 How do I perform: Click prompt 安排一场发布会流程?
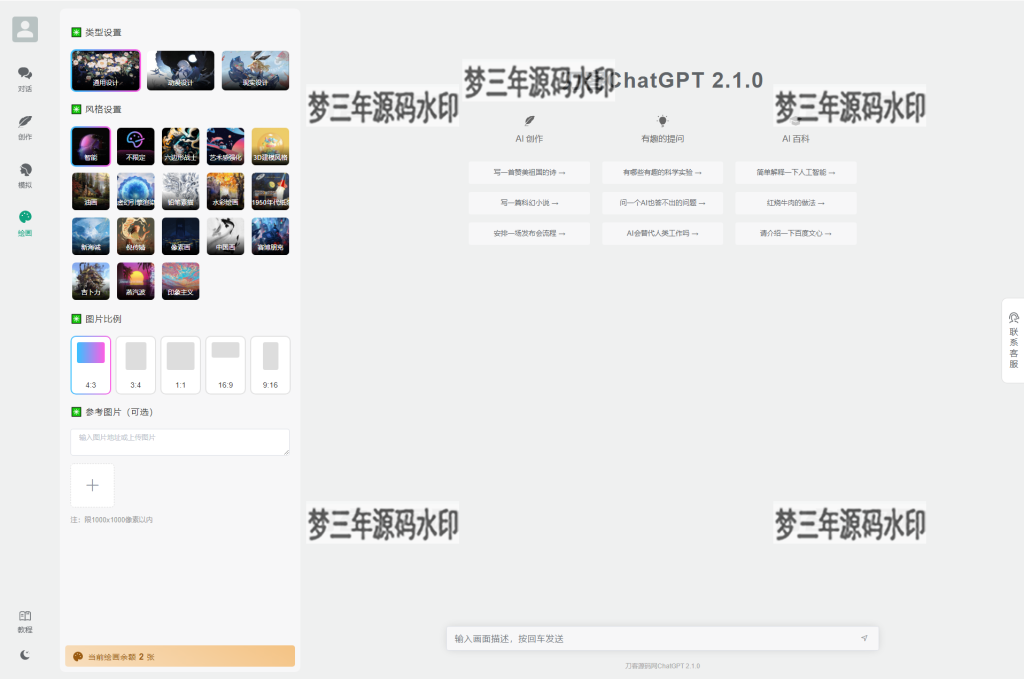[529, 233]
